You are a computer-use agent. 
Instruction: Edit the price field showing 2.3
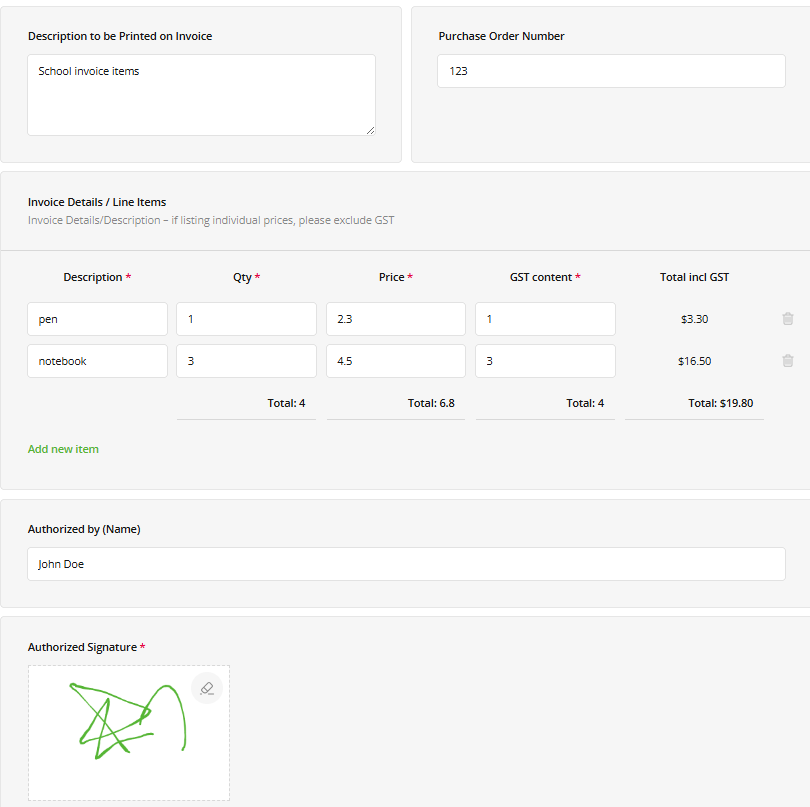[395, 318]
